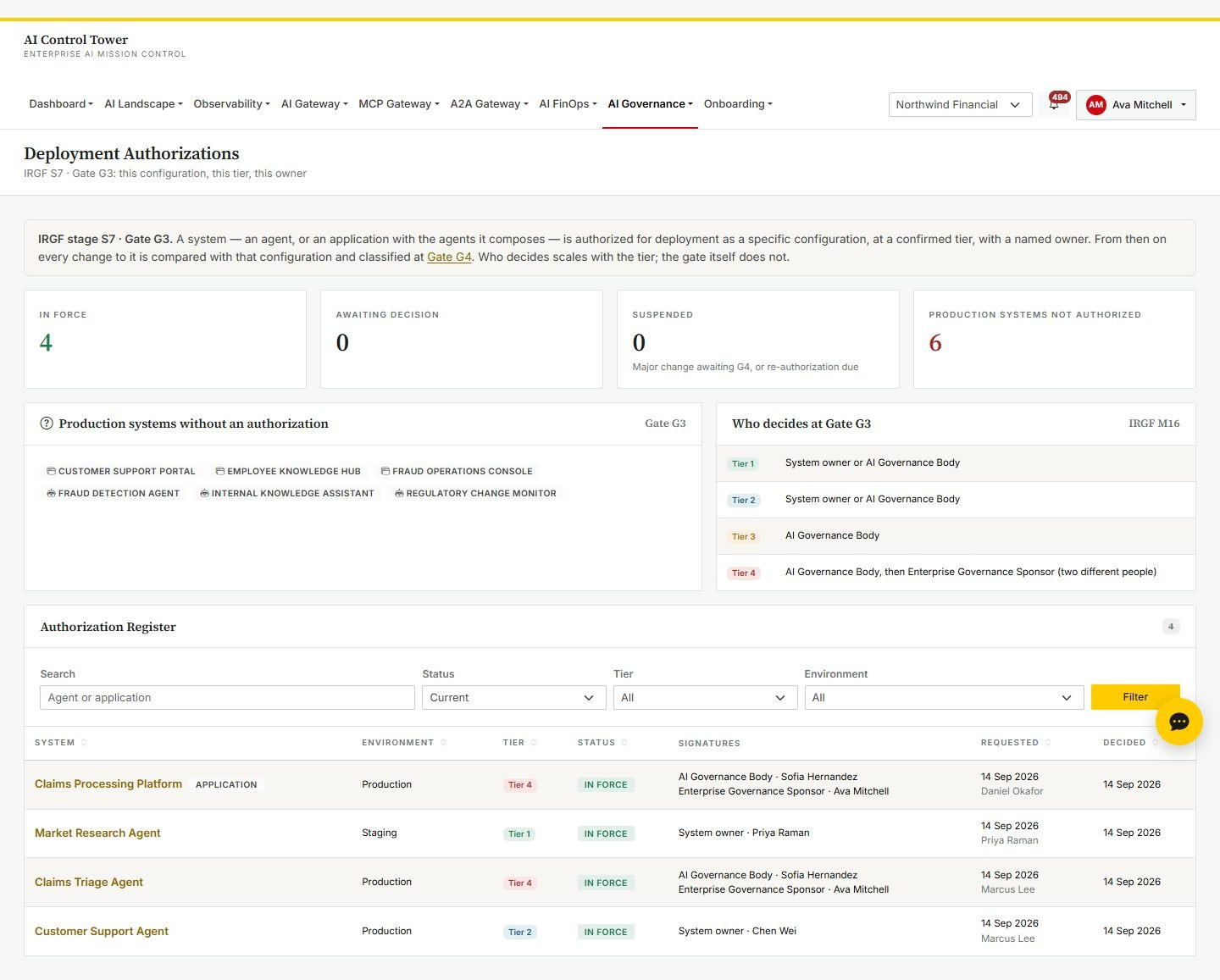The width and height of the screenshot is (1220, 980).
Task: Open the Claims Processing Platform link
Action: point(108,784)
